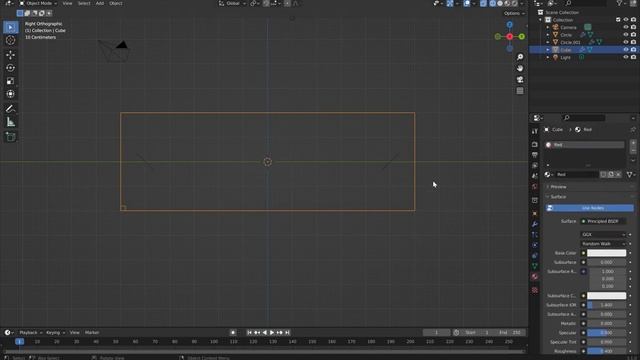The width and height of the screenshot is (640, 360).
Task: Hide Circle.001 via its eye icon
Action: point(626,42)
